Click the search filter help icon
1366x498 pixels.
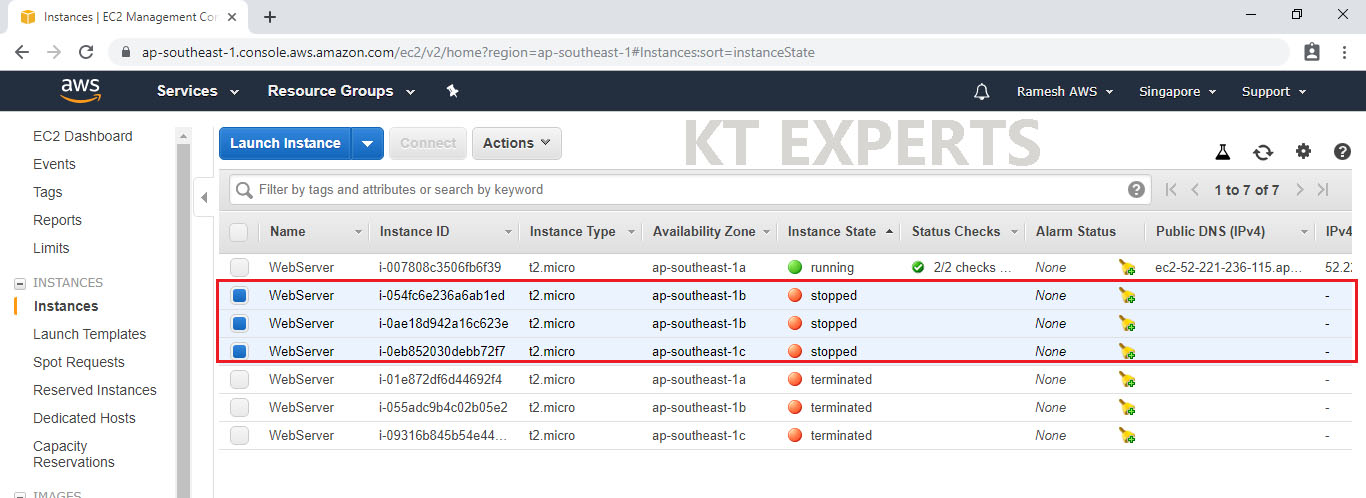tap(1136, 190)
